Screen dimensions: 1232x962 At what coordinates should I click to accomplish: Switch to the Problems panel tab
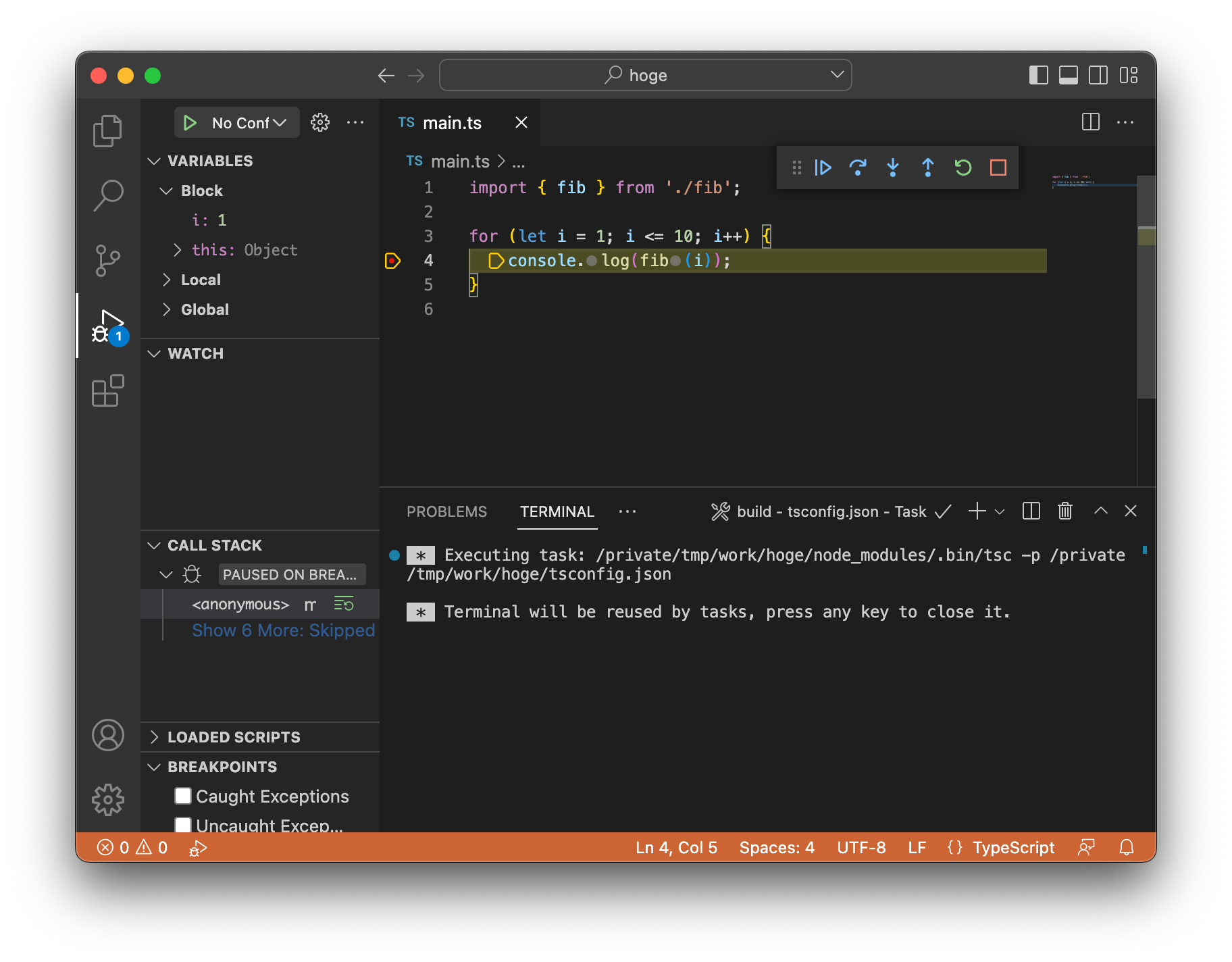446,511
